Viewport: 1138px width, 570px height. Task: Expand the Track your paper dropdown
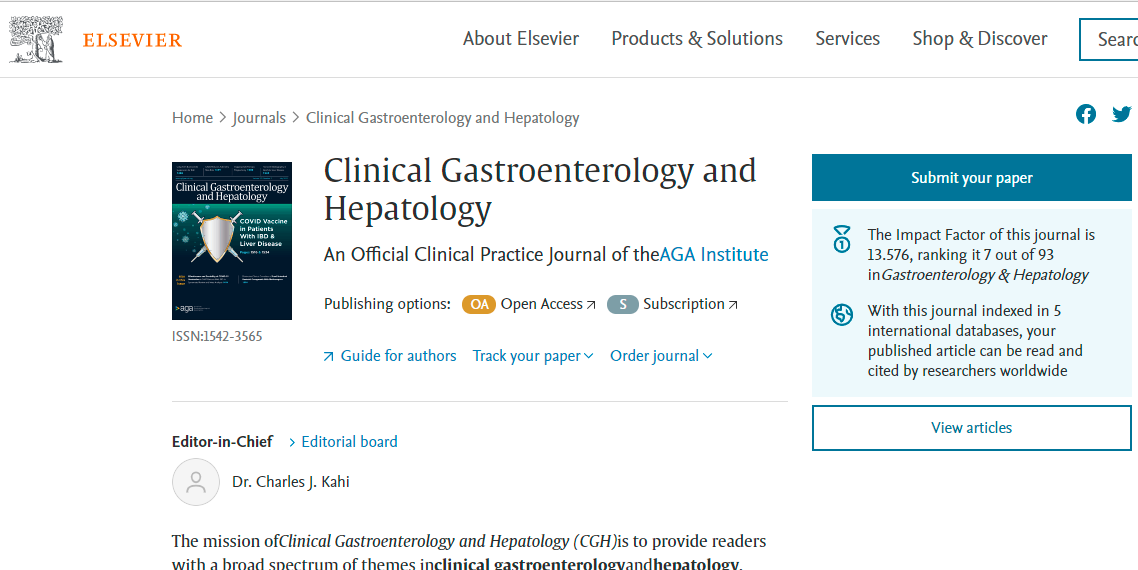point(533,356)
